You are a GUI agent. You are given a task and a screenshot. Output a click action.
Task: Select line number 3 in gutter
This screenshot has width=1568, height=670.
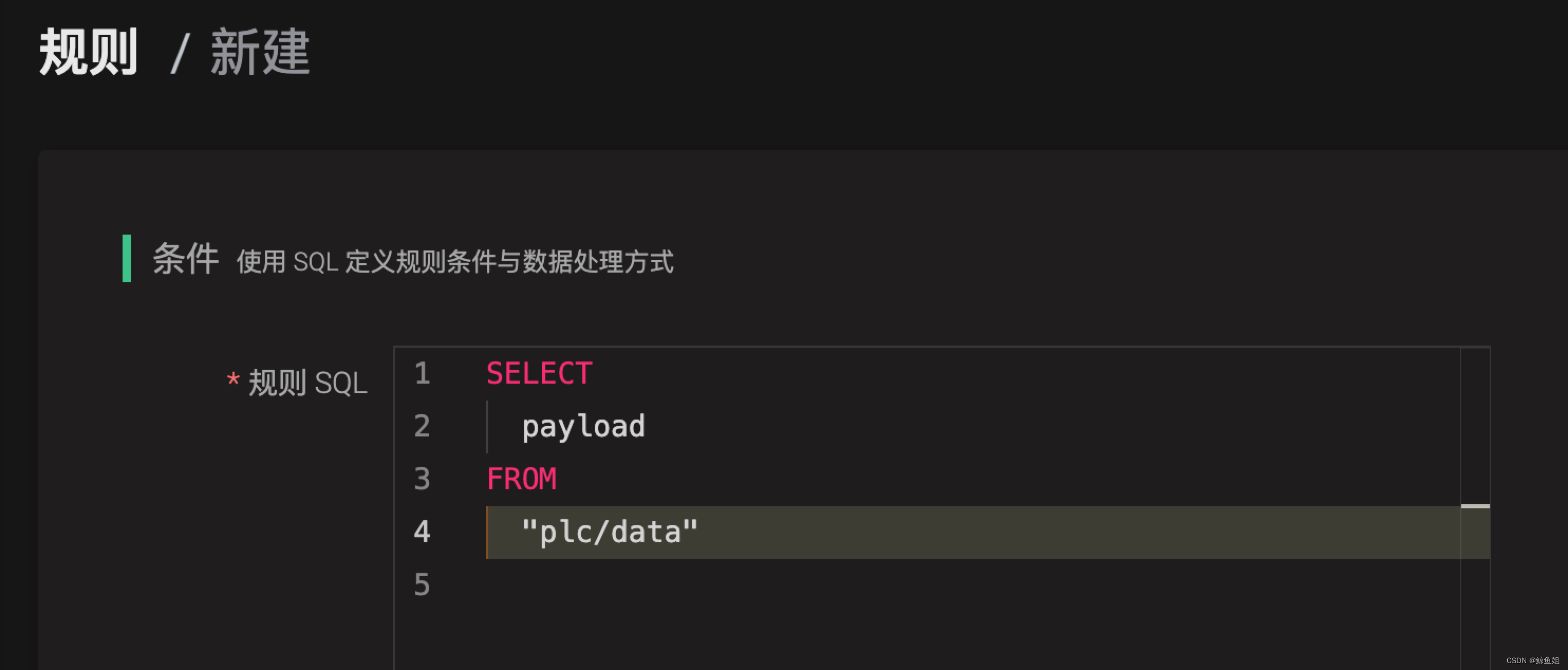422,479
